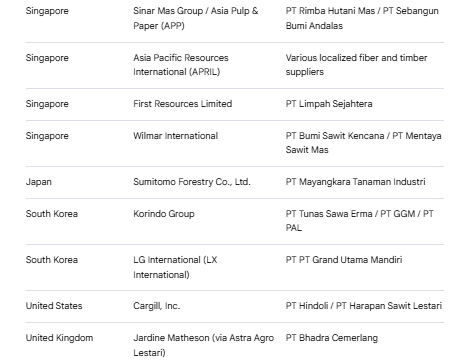450x362 pixels.
Task: Select 'First Resources Limited' cell
Action: 183,104
